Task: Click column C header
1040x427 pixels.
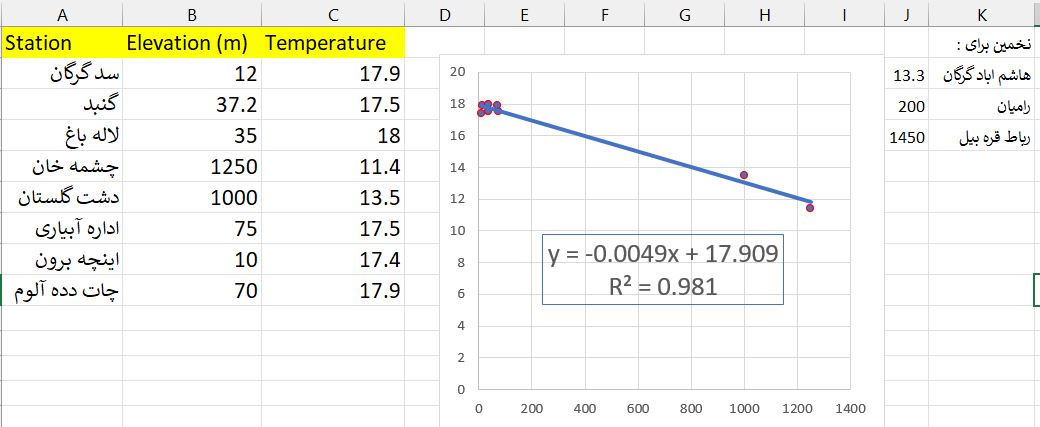Action: click(x=334, y=14)
